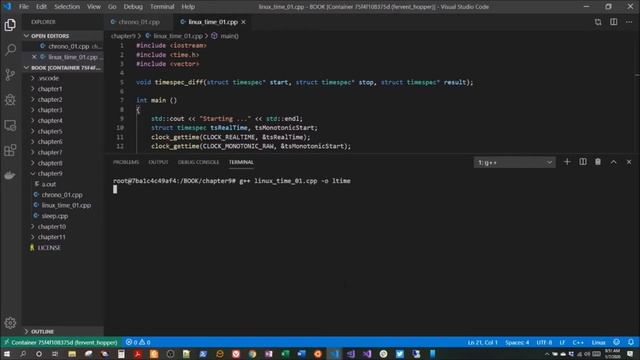Open the Search view in activity bar
640x360 pixels.
click(x=10, y=50)
